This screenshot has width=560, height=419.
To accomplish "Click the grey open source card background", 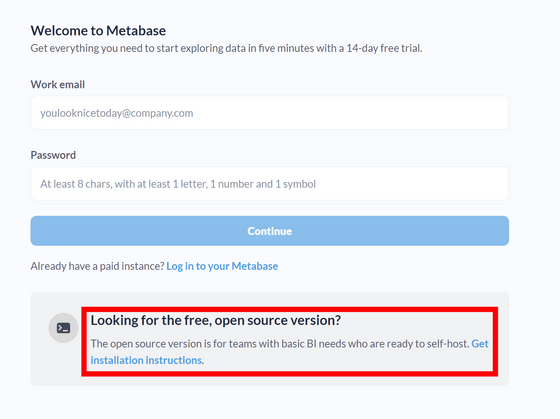I will (x=270, y=339).
